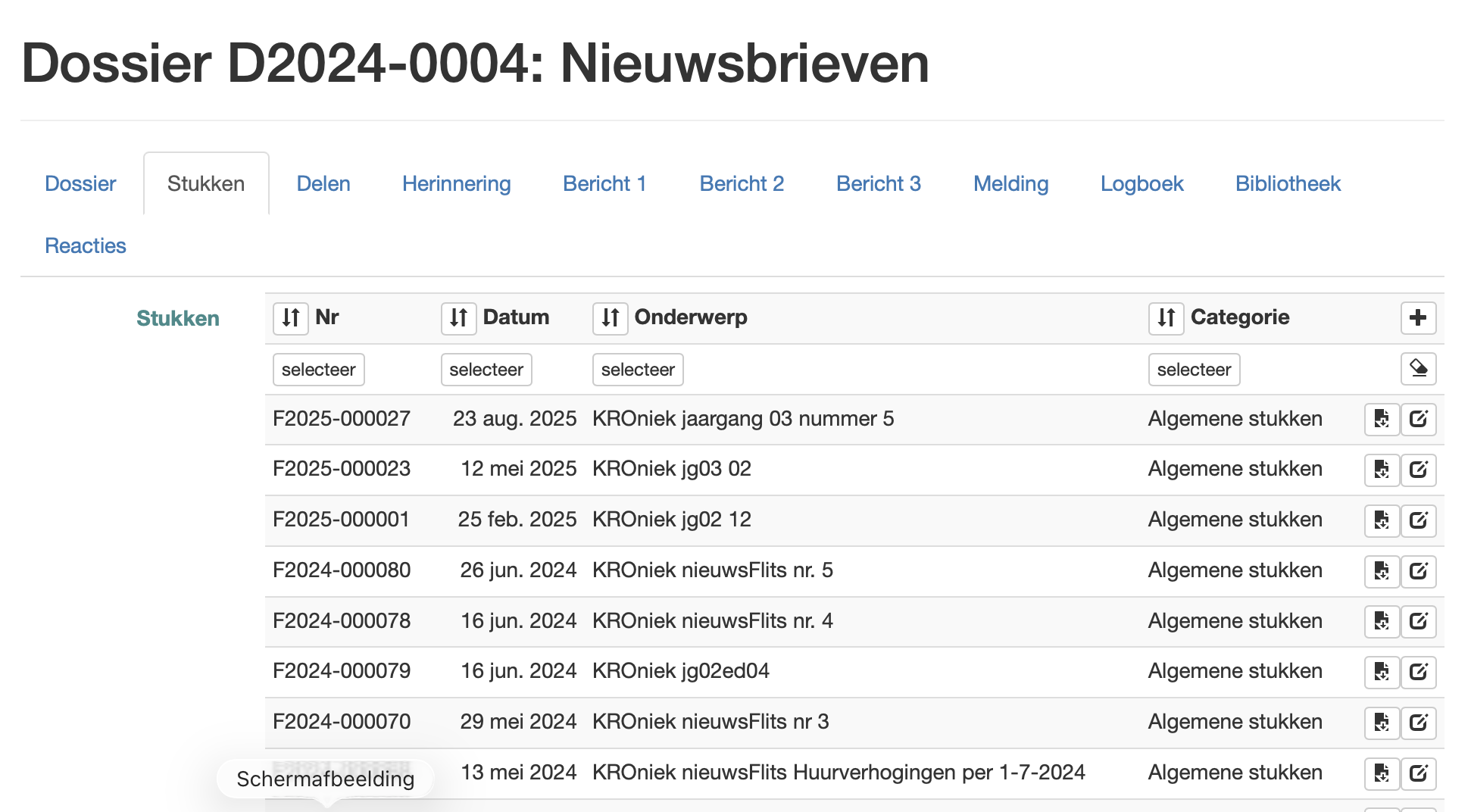Download the KROniek jg02ed04 document
Screen dimensions: 1471x812
(x=1382, y=672)
